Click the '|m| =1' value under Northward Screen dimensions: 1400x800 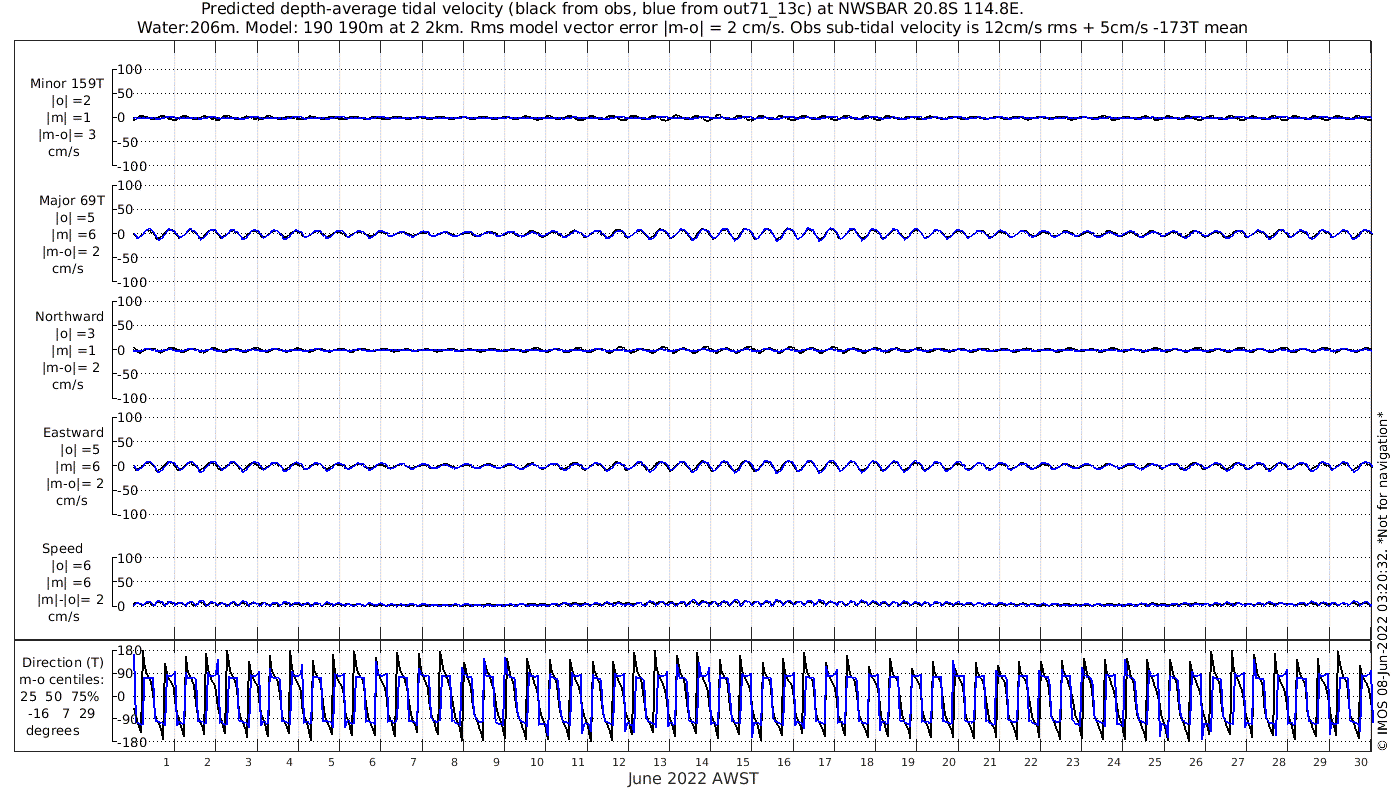tap(73, 350)
